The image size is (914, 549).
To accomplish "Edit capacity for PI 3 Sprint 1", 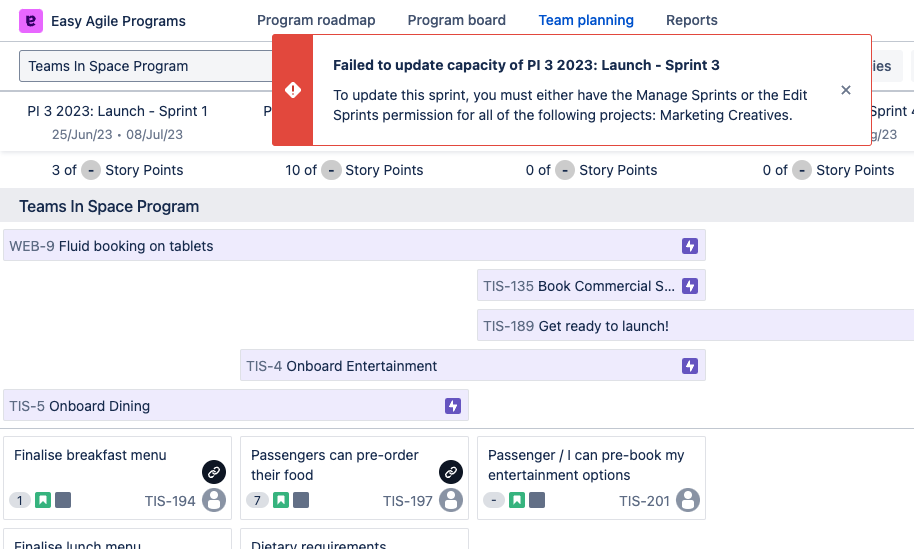I will pos(91,170).
